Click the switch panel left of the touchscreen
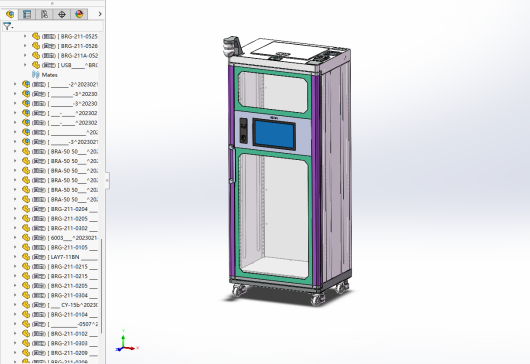The height and width of the screenshot is (364, 530). (243, 130)
